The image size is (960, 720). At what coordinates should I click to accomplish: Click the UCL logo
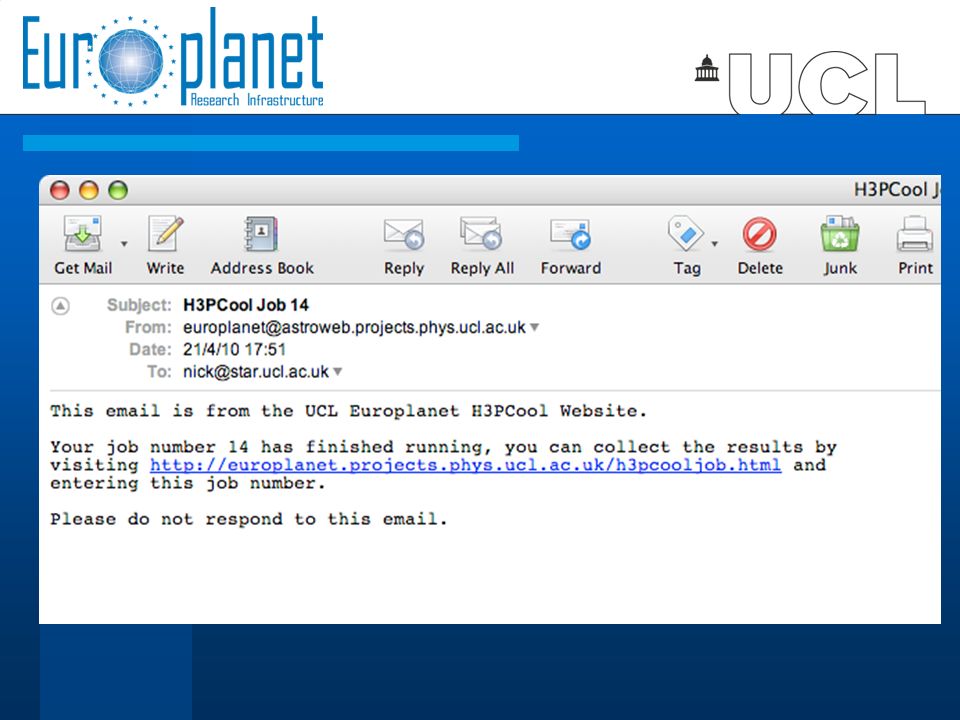tap(810, 83)
